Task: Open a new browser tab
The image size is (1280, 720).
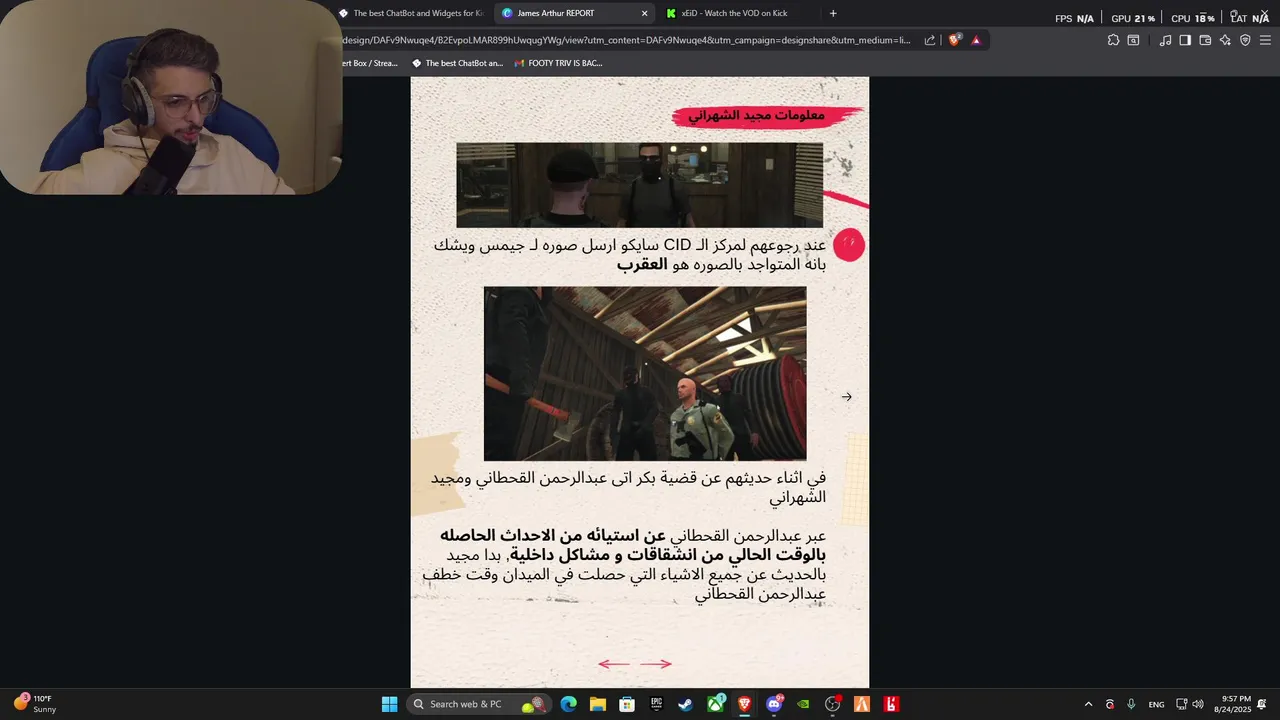Action: 833,13
